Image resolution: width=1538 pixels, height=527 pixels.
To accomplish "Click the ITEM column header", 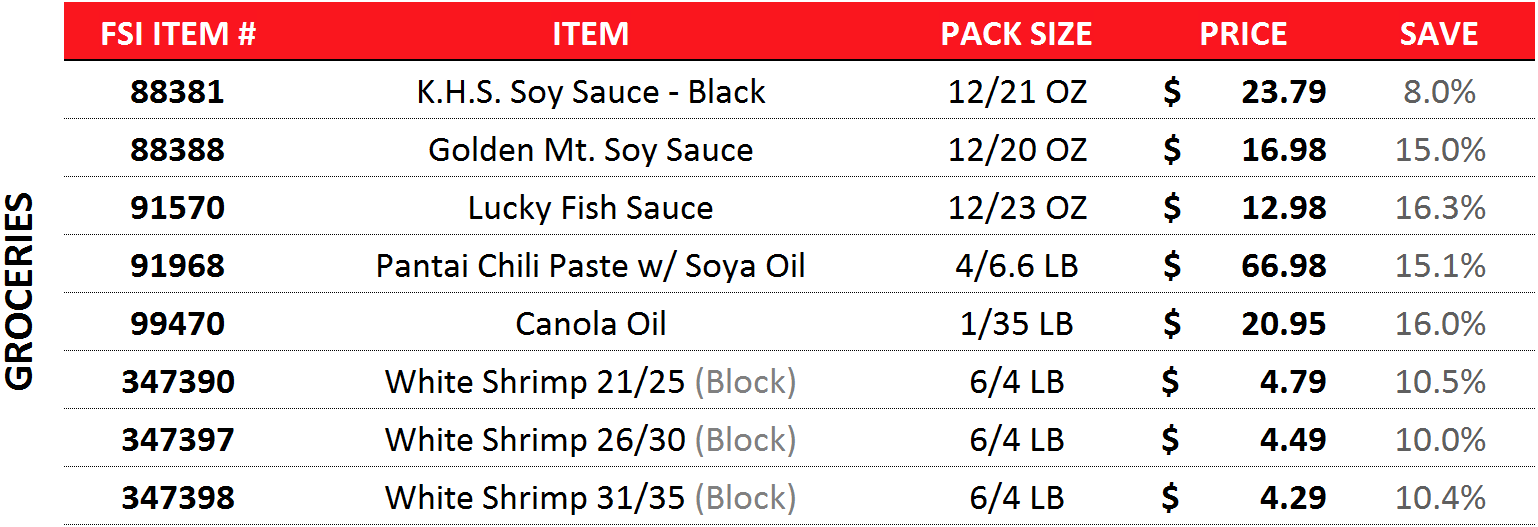I will point(590,34).
